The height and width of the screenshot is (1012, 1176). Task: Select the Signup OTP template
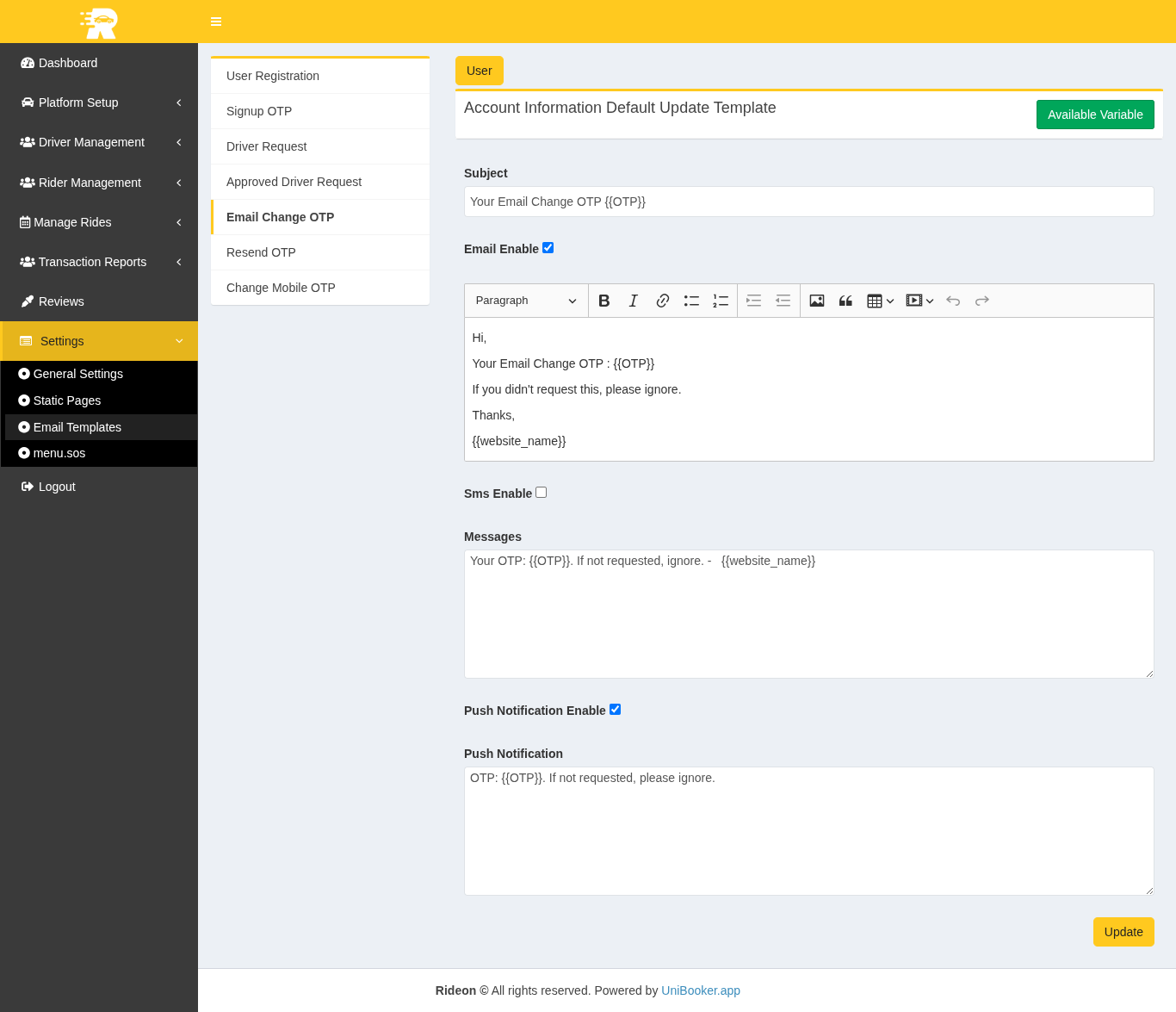(259, 111)
